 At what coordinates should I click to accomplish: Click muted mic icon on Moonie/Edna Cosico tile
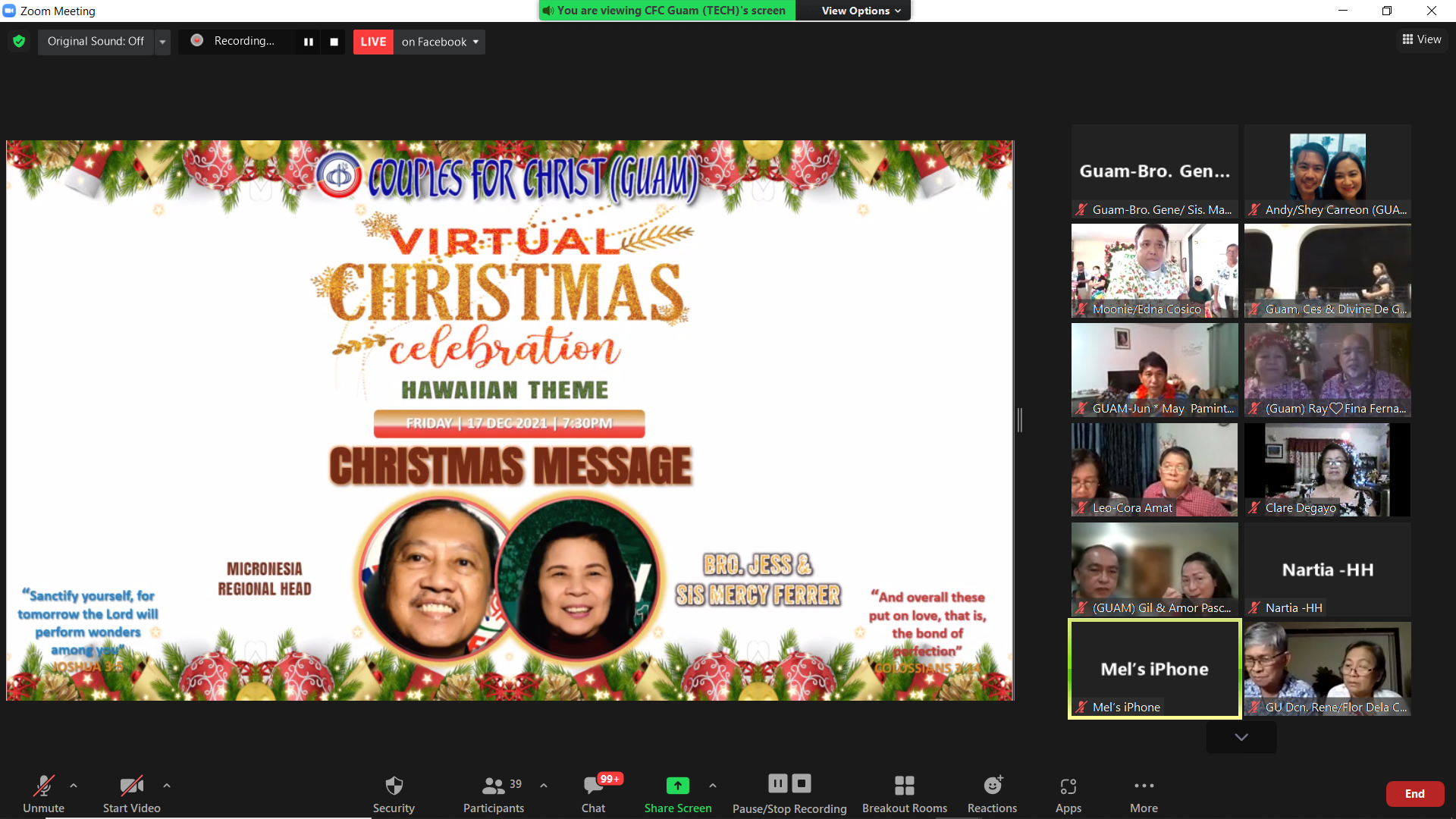1081,309
